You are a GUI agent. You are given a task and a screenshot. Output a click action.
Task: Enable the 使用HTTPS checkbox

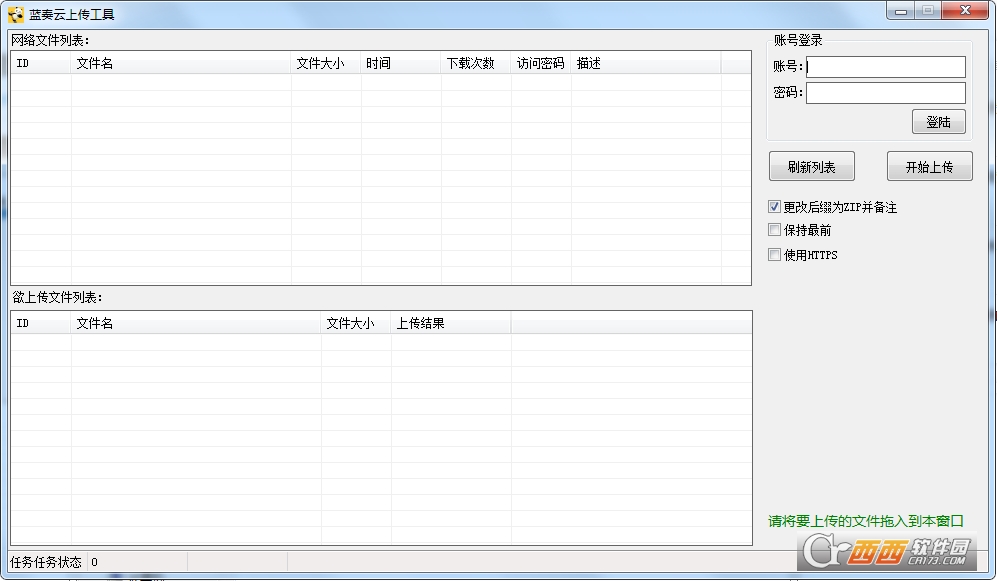coord(774,255)
